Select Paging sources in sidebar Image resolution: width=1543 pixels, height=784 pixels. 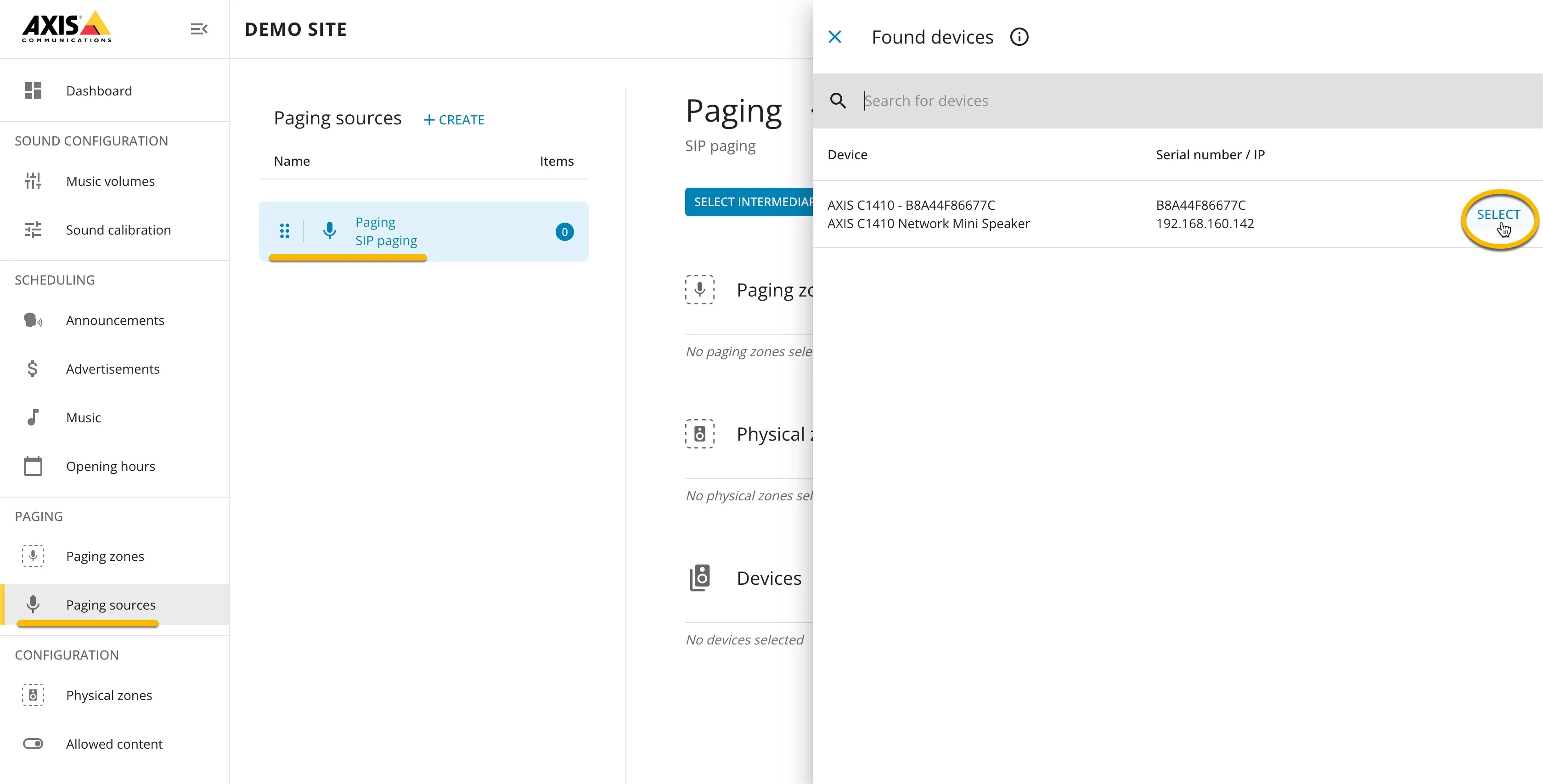click(x=114, y=605)
